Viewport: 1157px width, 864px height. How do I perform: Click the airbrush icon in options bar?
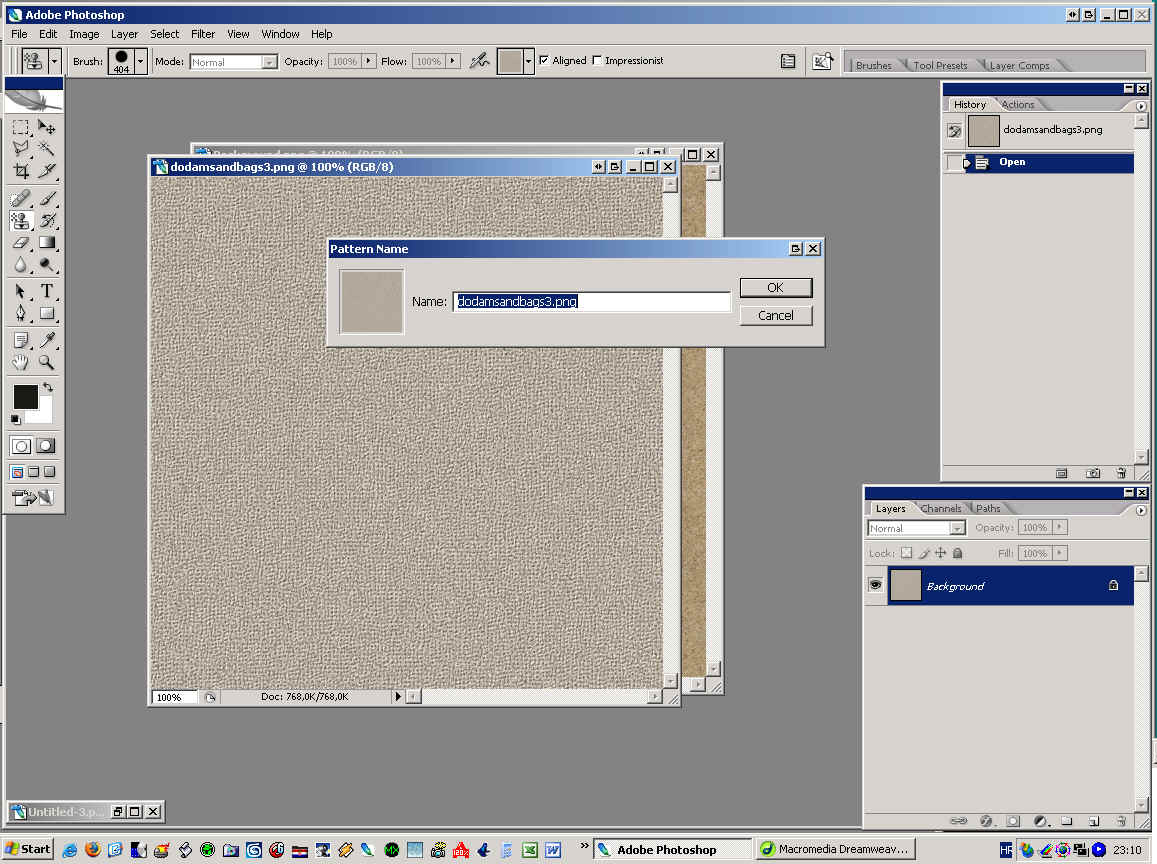[x=480, y=61]
